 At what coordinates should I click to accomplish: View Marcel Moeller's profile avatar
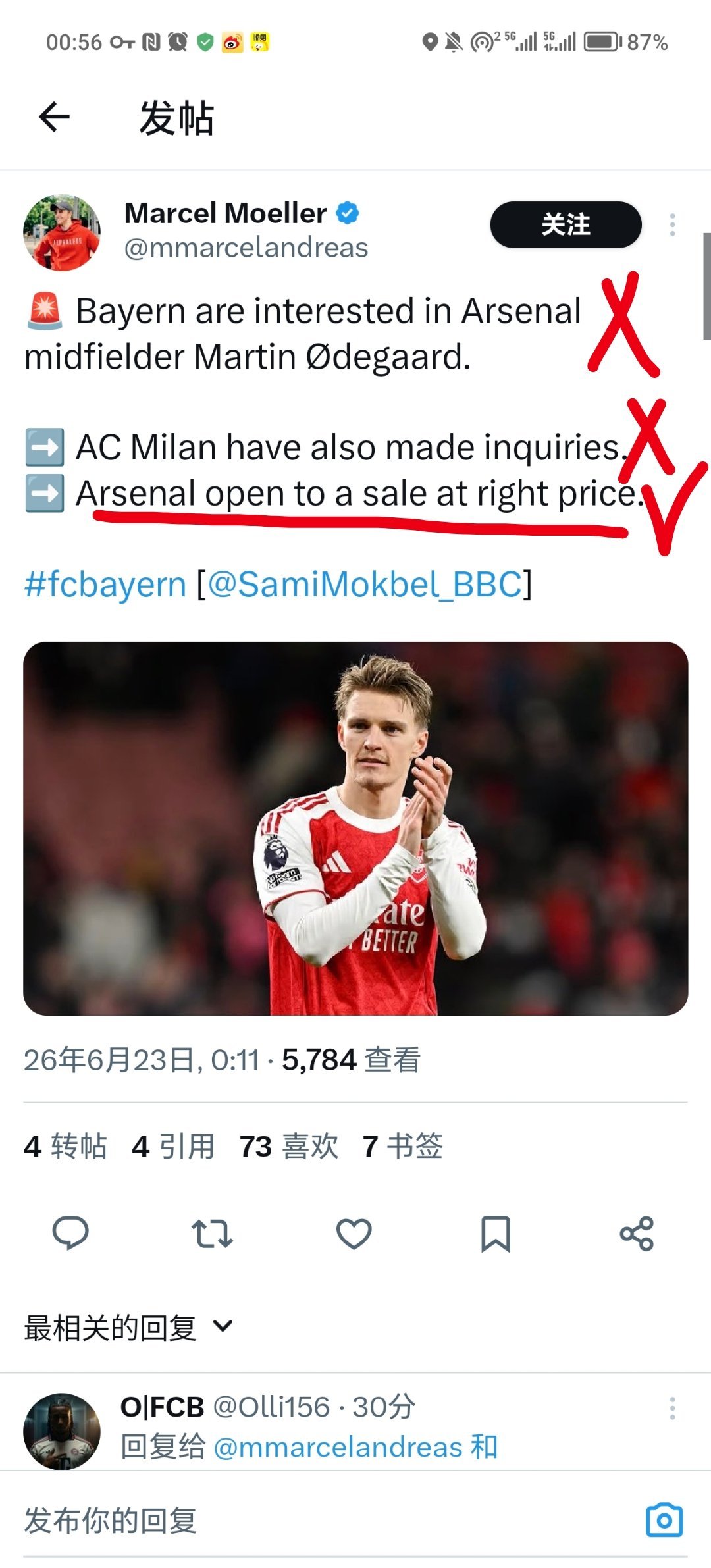tap(62, 232)
